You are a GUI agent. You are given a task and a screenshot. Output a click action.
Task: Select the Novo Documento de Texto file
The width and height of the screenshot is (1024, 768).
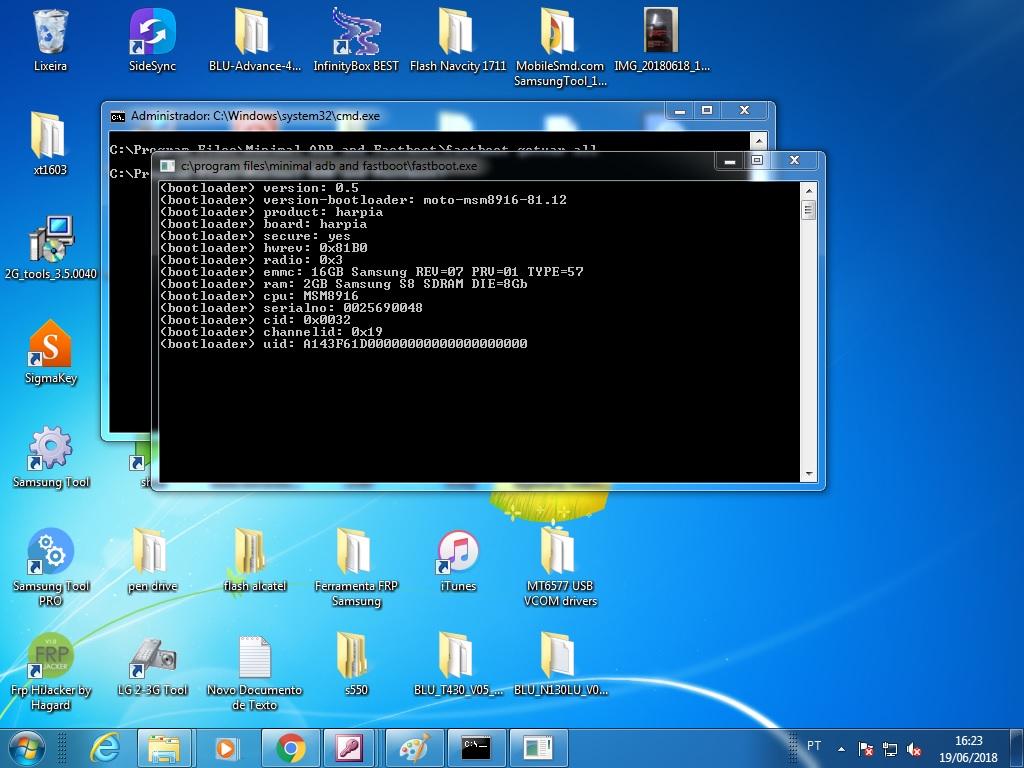pos(254,671)
